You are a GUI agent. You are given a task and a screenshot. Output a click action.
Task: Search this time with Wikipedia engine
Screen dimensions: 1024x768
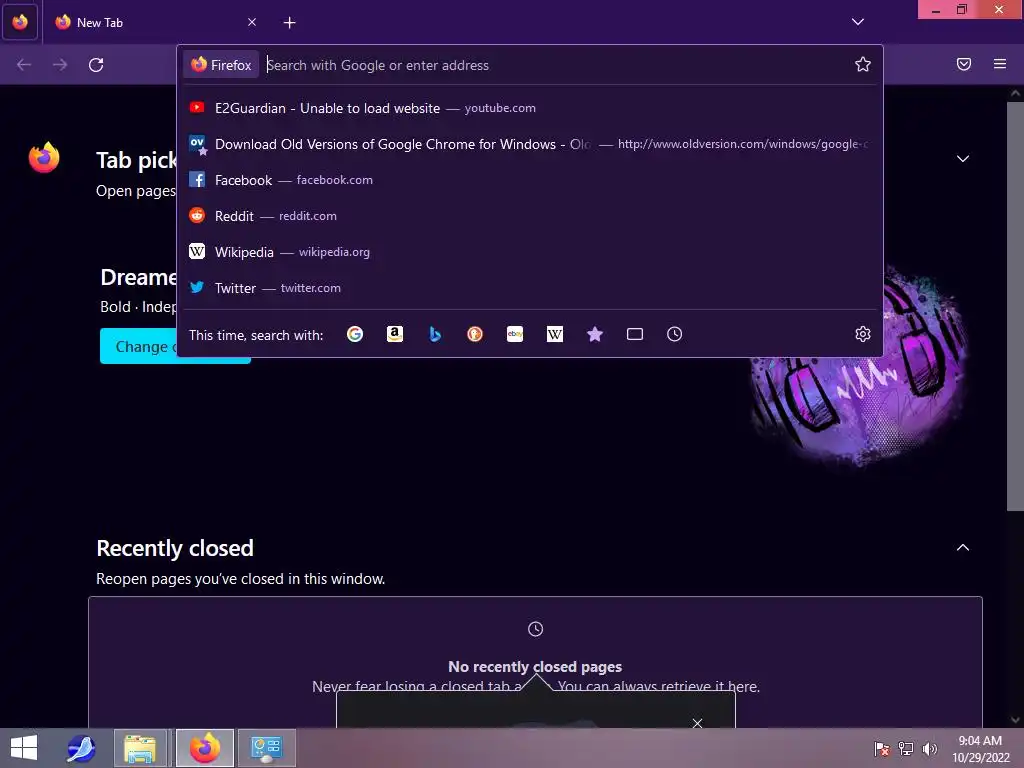pyautogui.click(x=554, y=334)
